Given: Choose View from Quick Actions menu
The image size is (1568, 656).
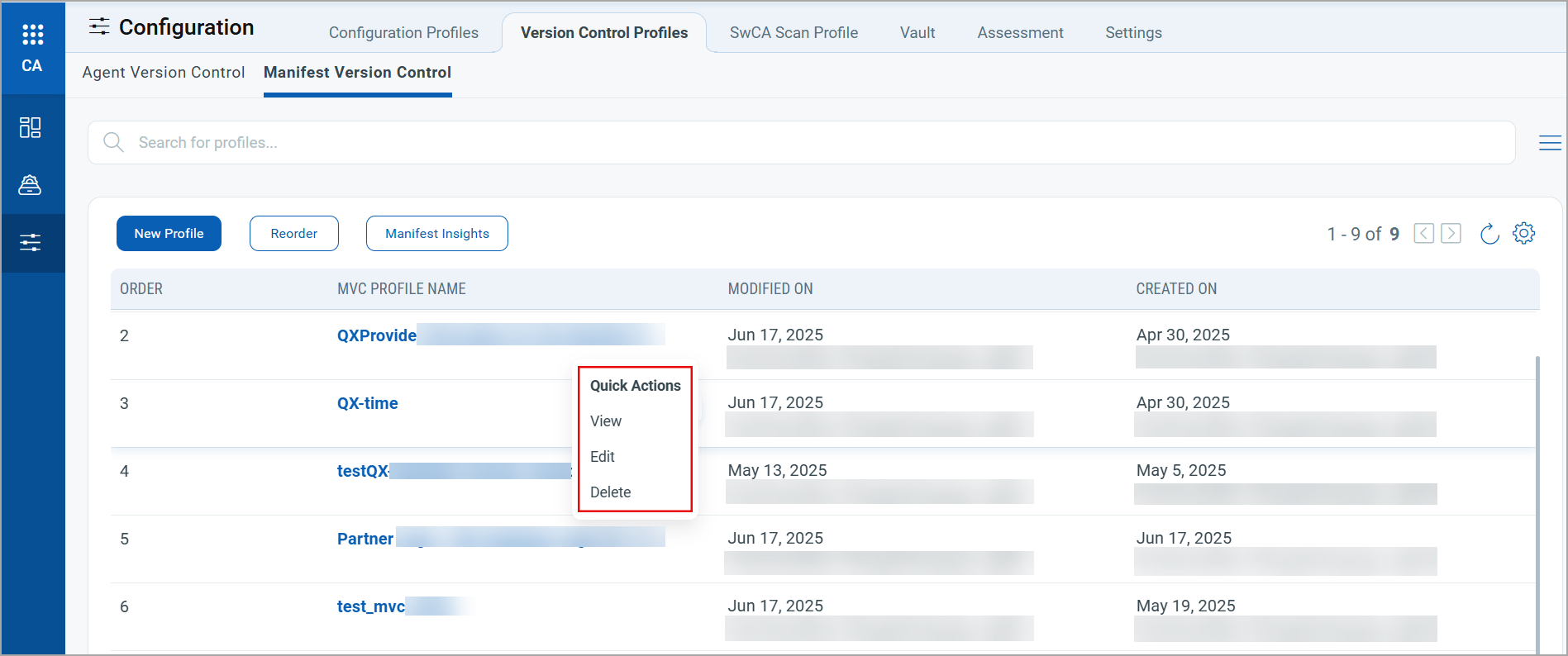Looking at the screenshot, I should tap(606, 421).
